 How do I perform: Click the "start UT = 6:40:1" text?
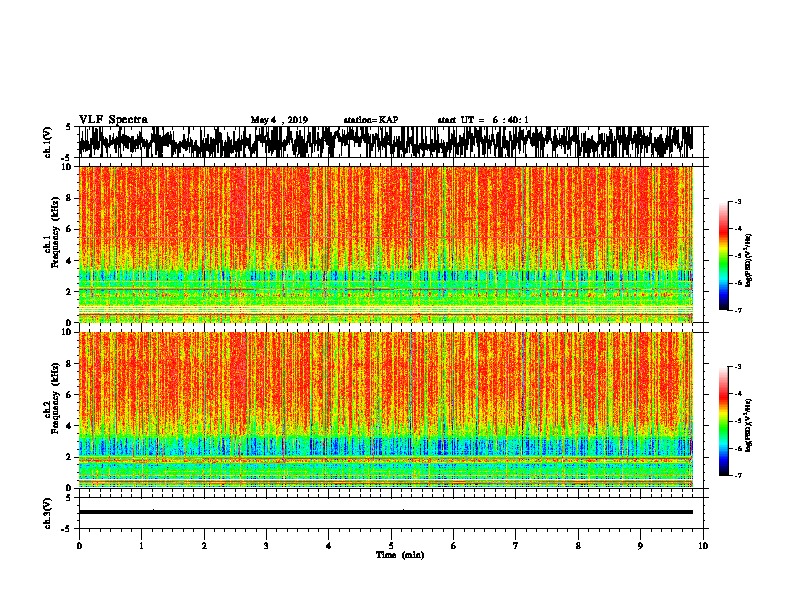click(x=483, y=120)
